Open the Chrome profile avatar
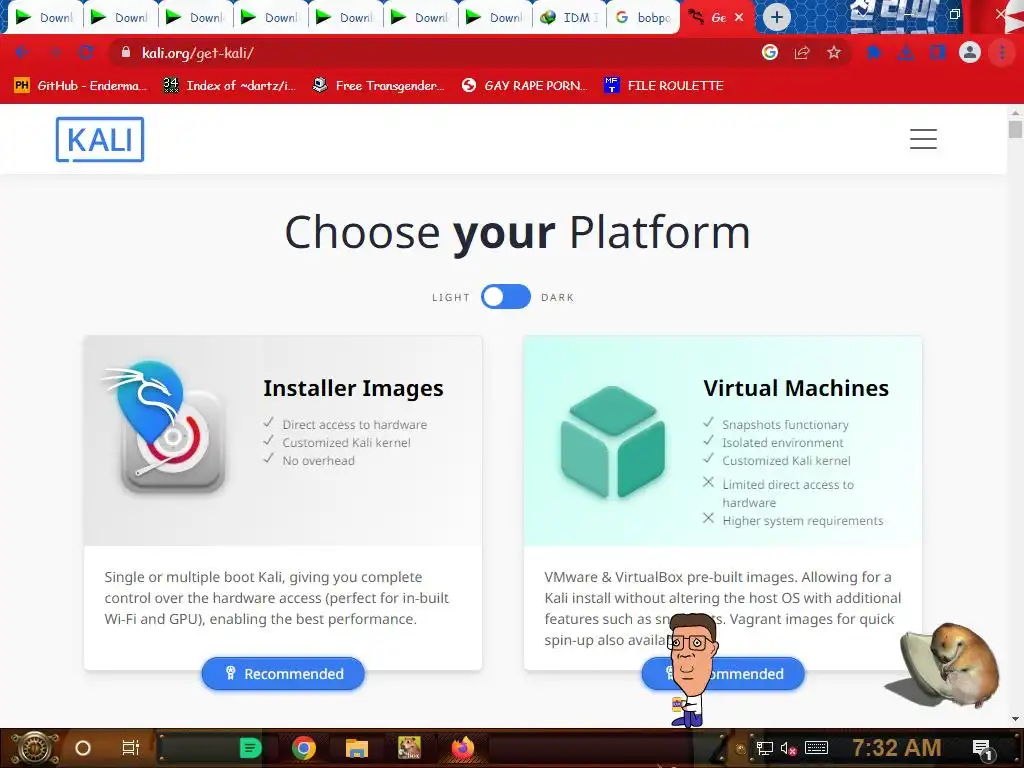The image size is (1024, 768). click(x=970, y=52)
